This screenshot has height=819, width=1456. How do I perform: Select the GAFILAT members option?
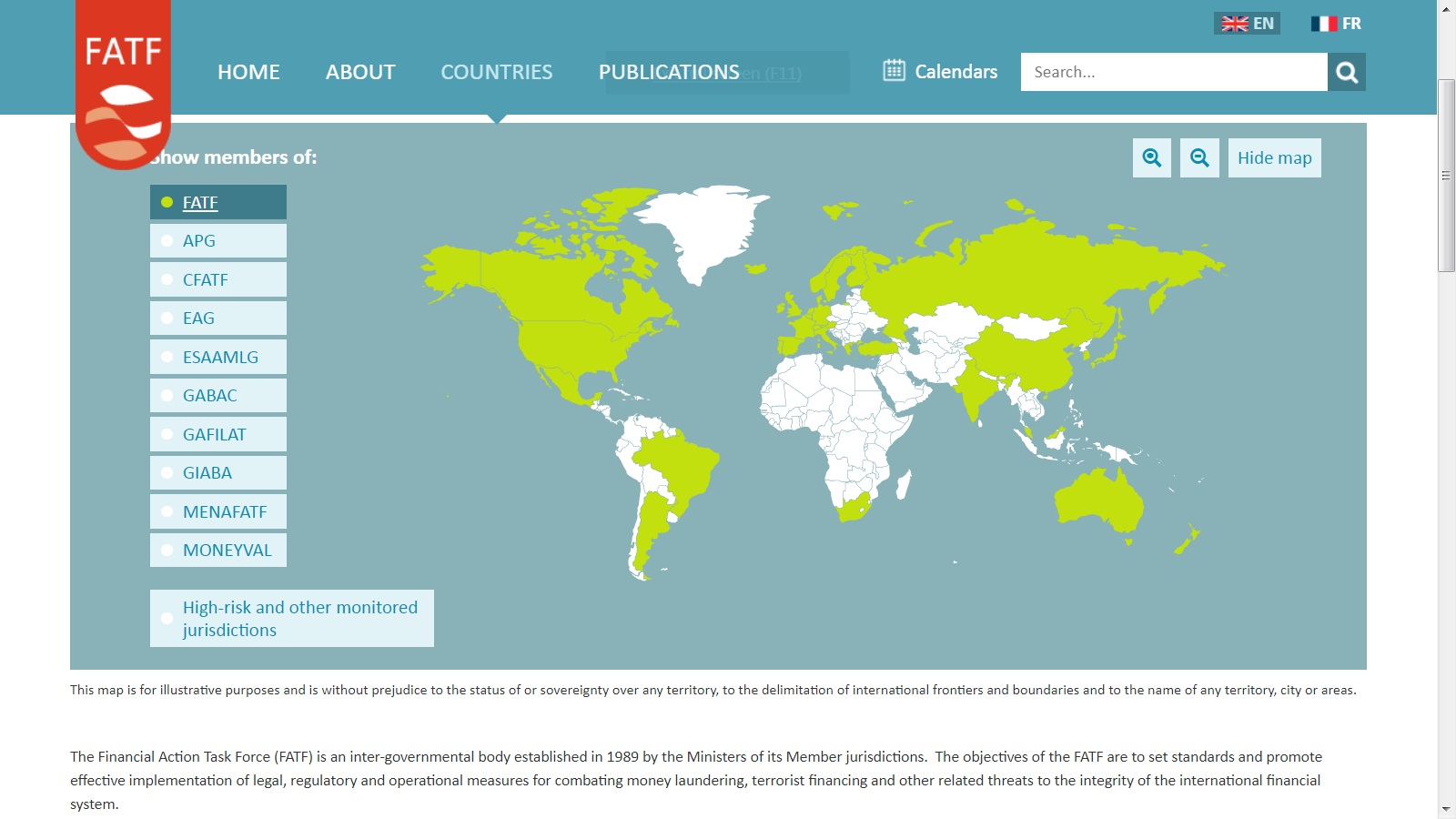pos(218,434)
